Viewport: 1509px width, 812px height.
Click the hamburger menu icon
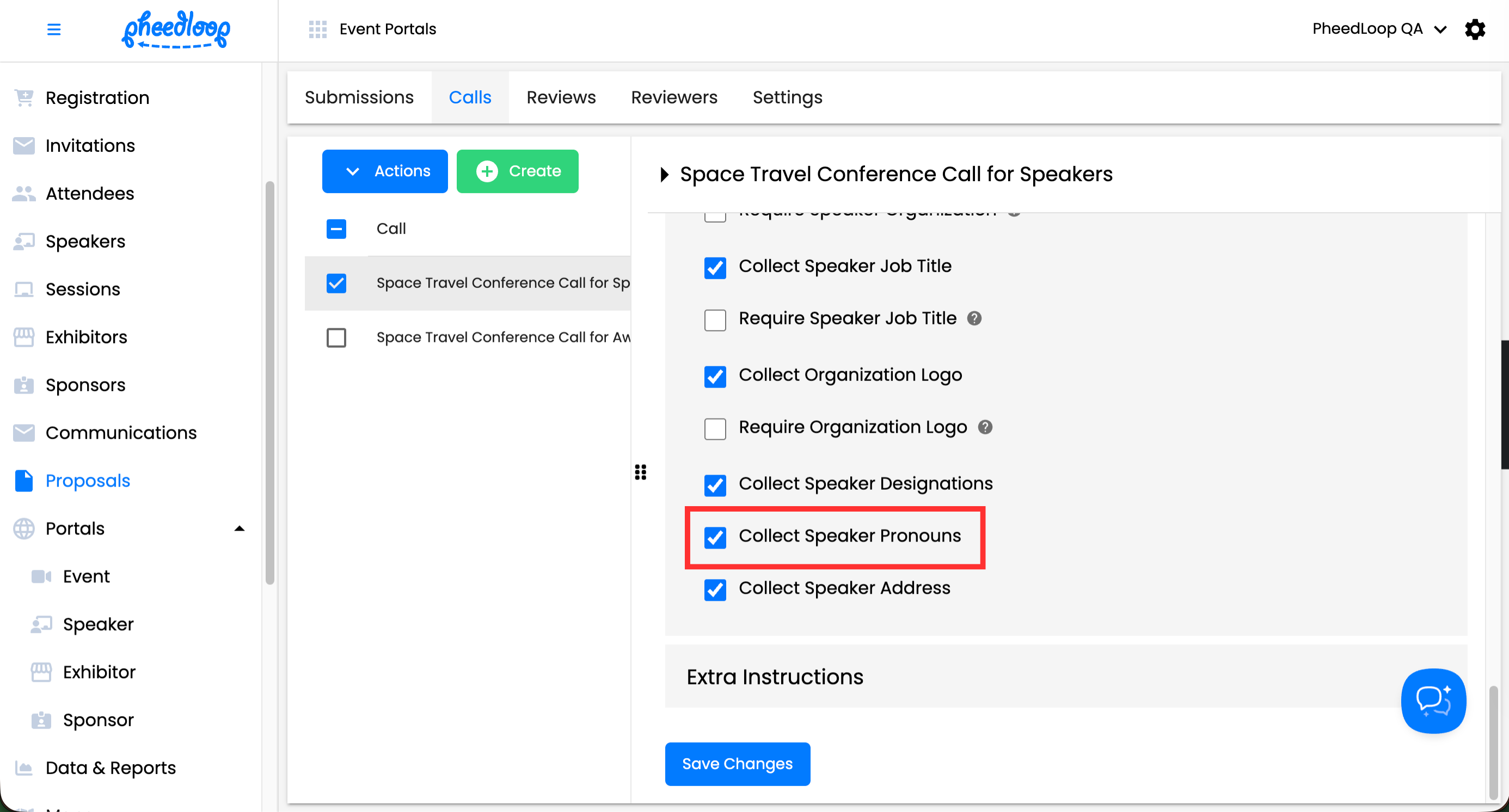pyautogui.click(x=53, y=29)
